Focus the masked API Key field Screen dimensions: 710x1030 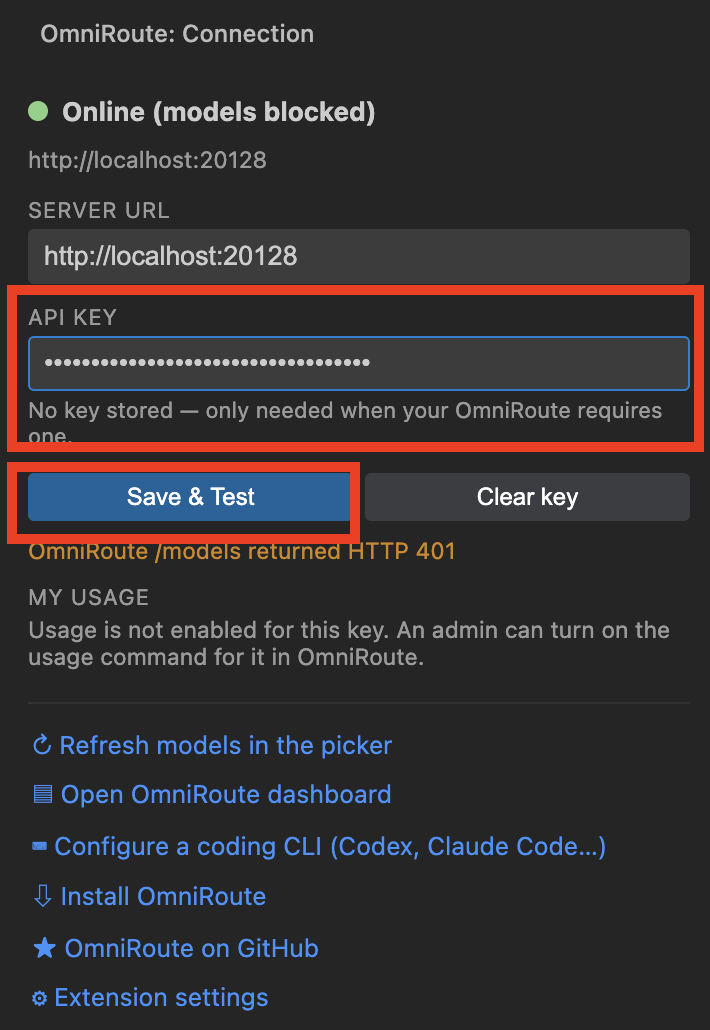pyautogui.click(x=359, y=363)
